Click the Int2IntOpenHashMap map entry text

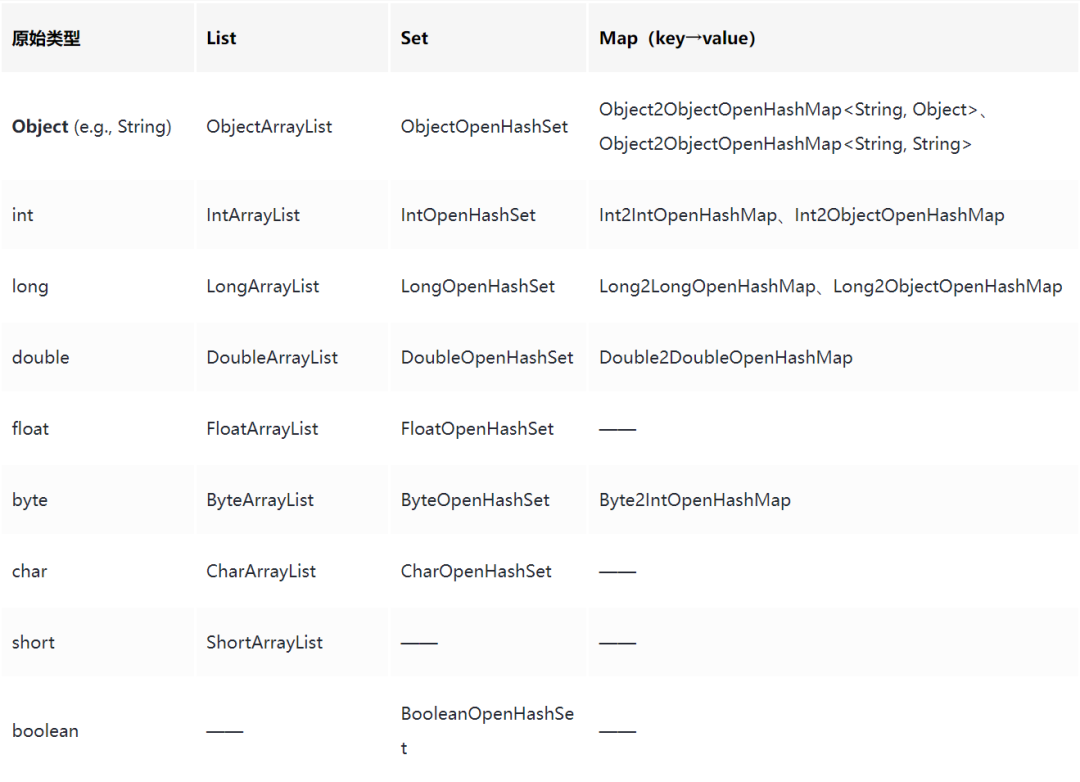688,215
